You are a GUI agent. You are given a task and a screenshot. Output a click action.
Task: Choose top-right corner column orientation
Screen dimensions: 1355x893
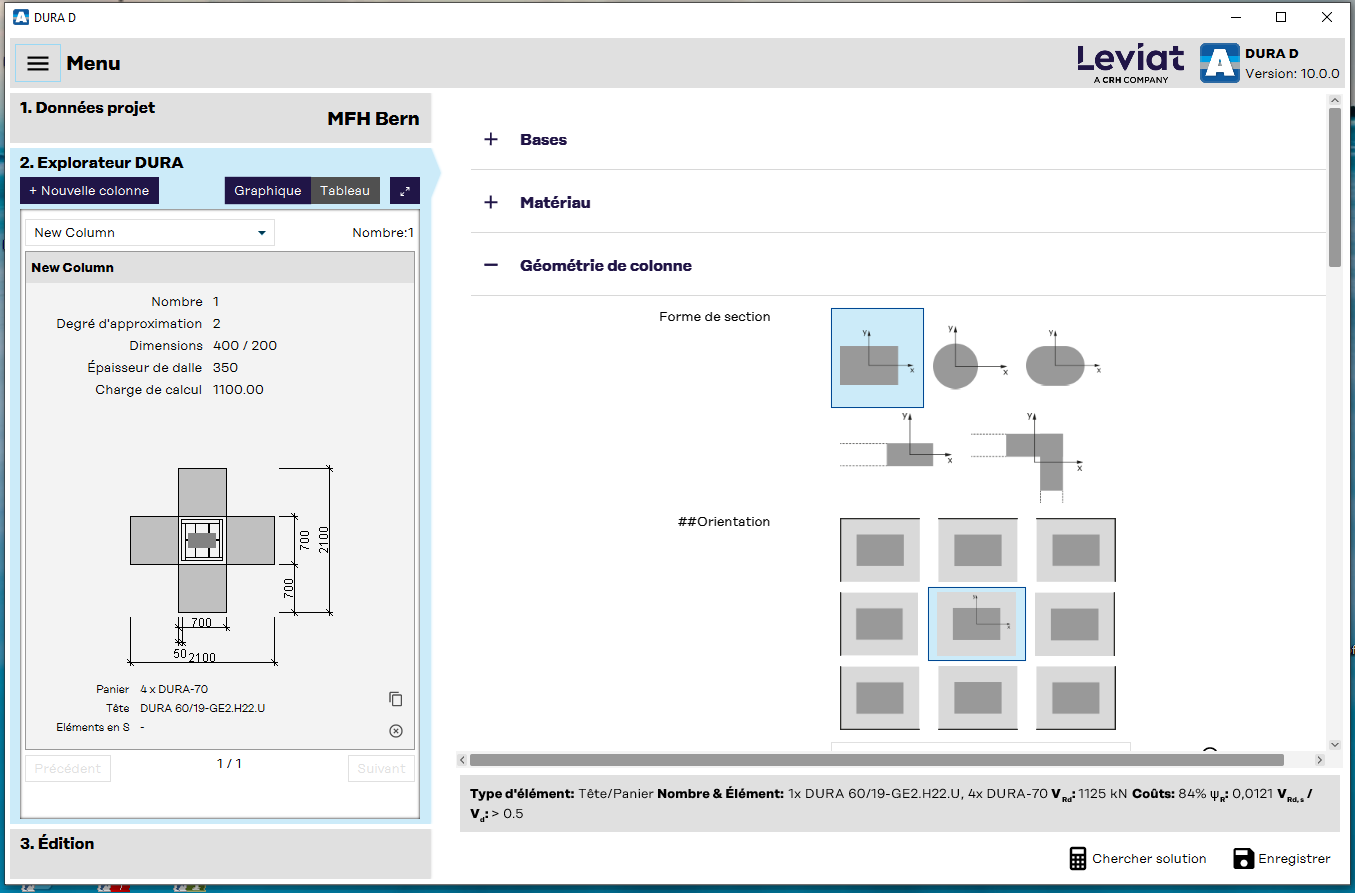tap(1075, 550)
